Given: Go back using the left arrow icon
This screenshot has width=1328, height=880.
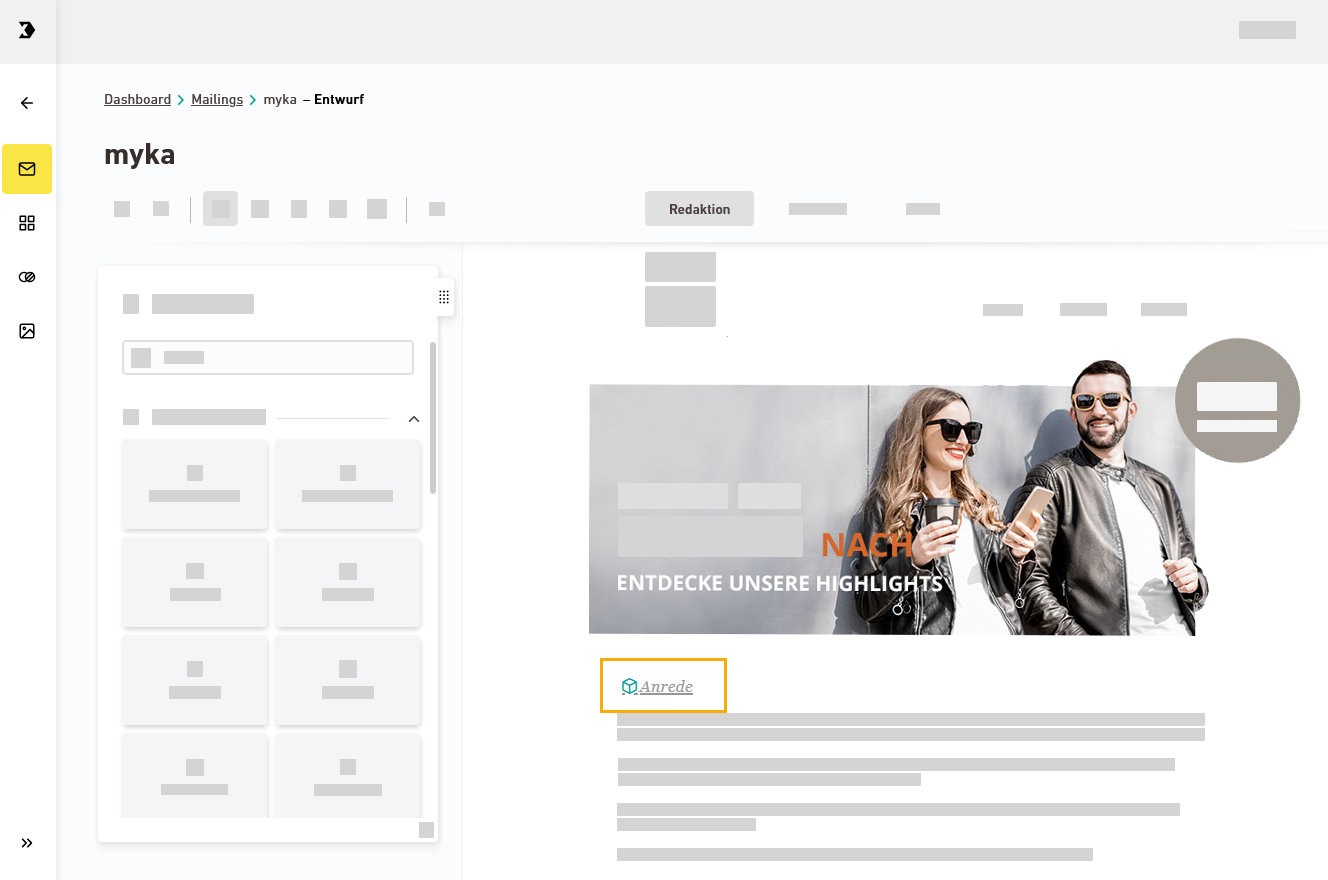Looking at the screenshot, I should 27,103.
